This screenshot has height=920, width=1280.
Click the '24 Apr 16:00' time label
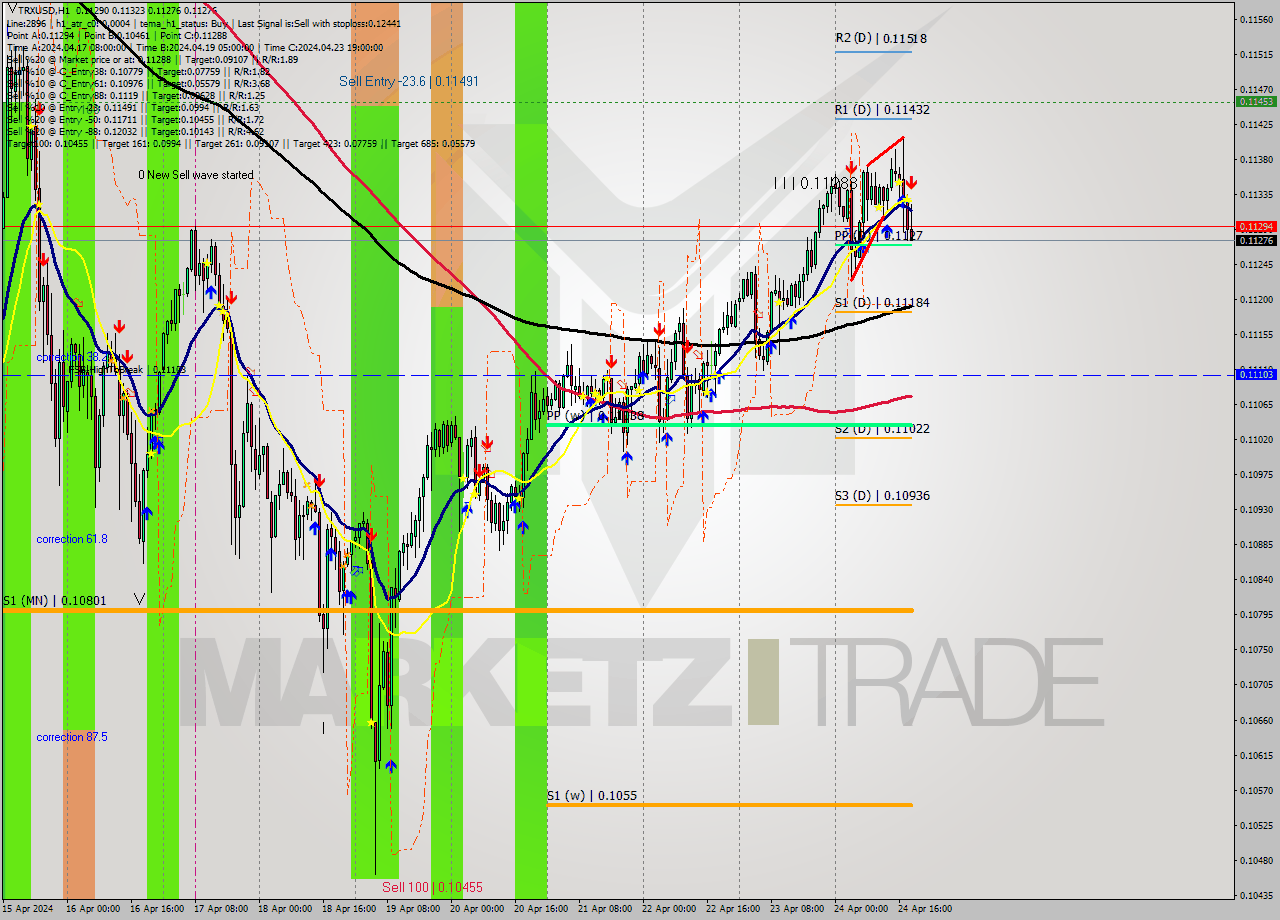(925, 909)
